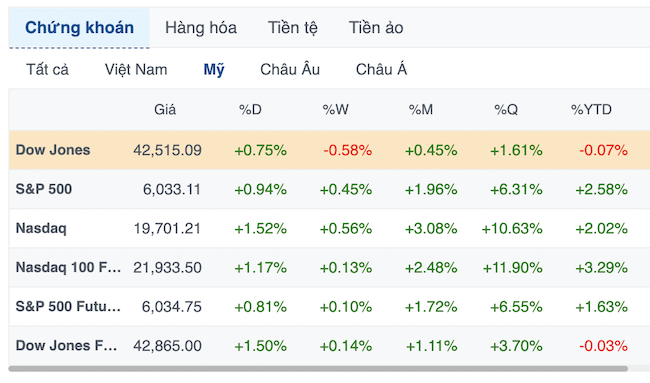The image size is (650, 383).
Task: Click the table's horizontal scrollbar
Action: coord(318,368)
